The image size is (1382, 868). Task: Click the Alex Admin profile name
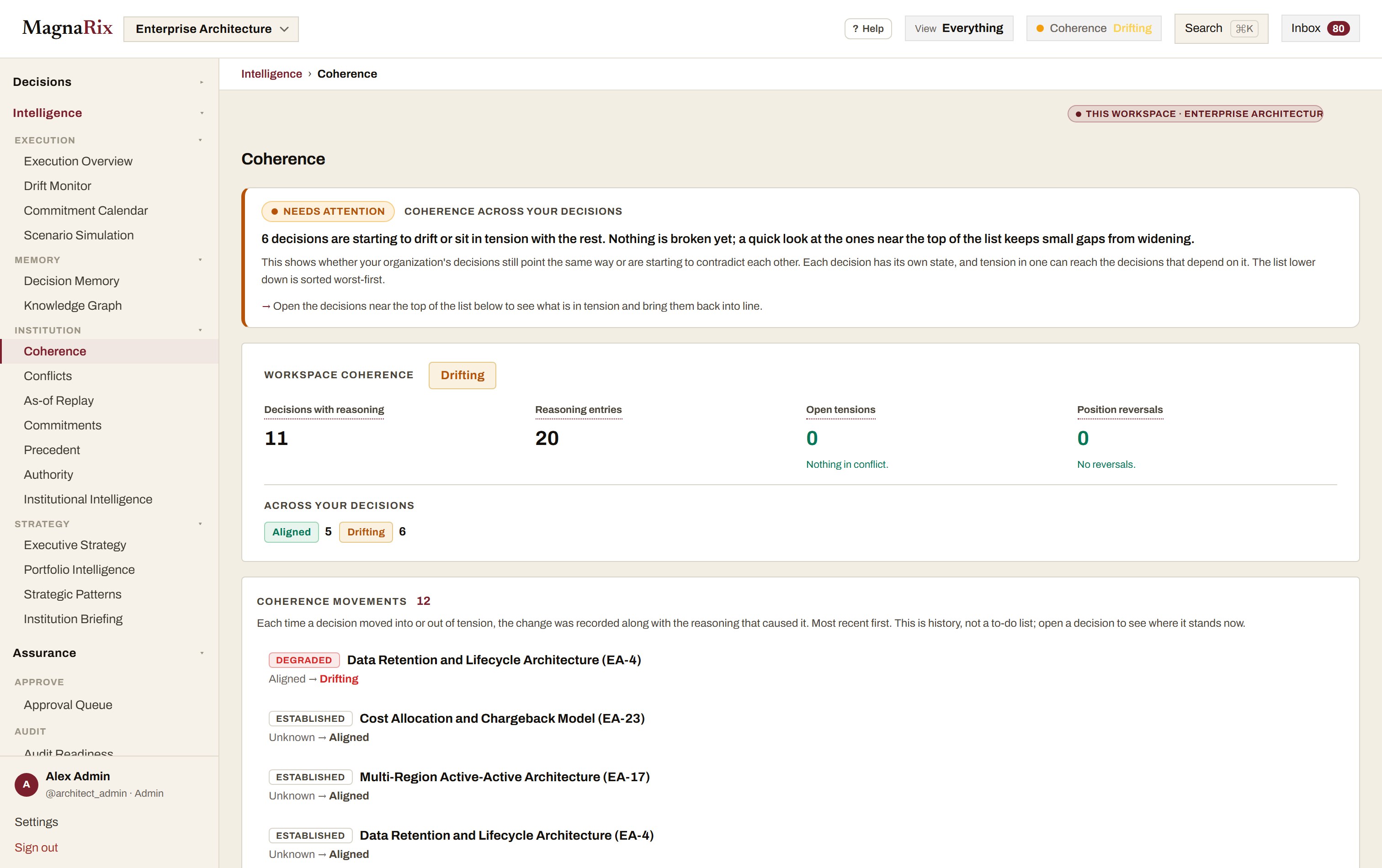point(78,776)
